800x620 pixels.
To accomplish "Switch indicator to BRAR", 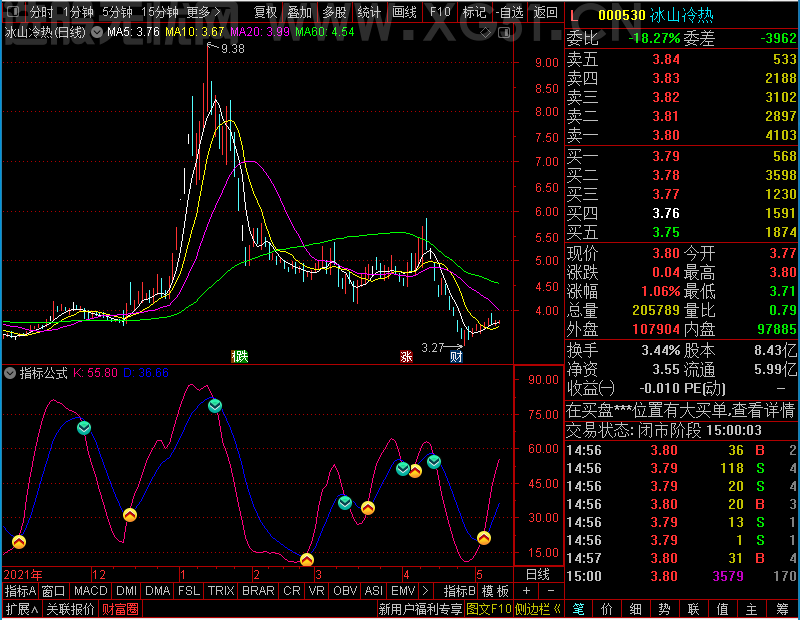I will pyautogui.click(x=258, y=591).
